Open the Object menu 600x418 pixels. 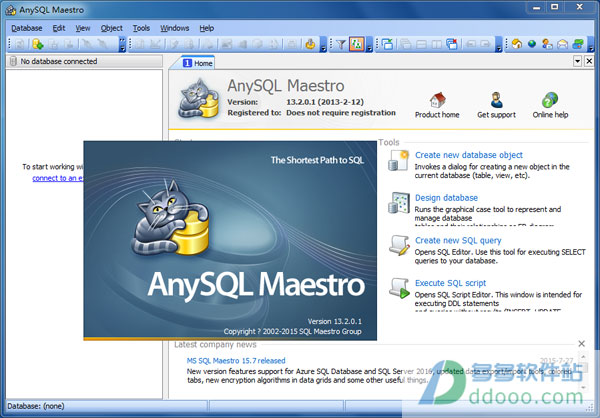(112, 28)
